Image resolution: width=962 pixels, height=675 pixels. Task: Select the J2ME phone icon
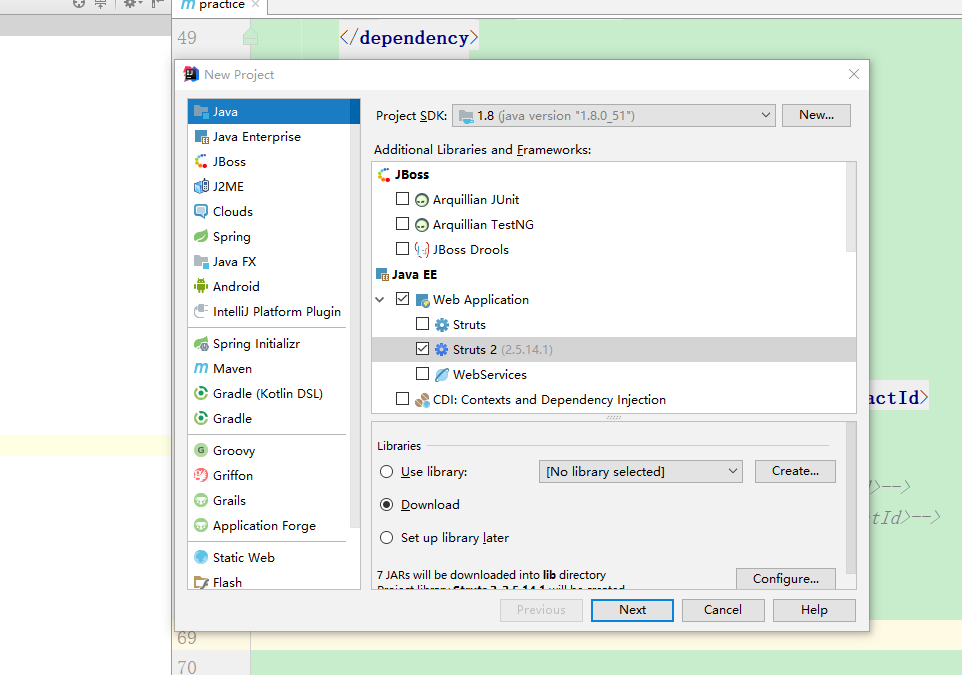click(x=201, y=187)
